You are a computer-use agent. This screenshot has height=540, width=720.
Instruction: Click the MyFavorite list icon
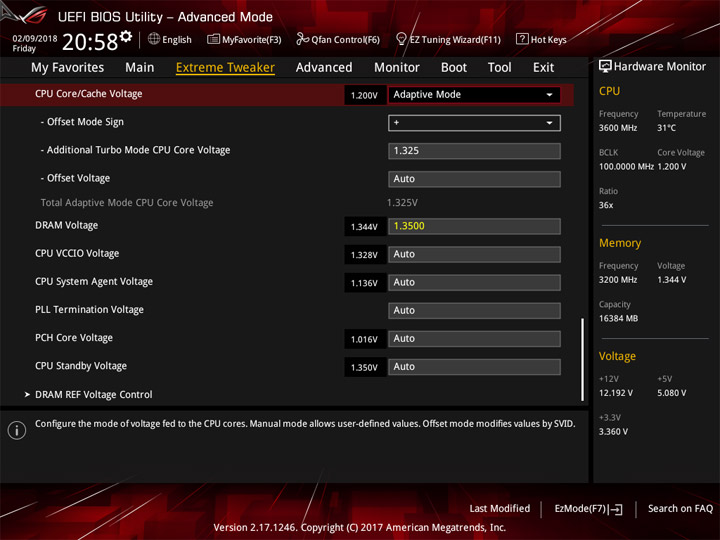[x=213, y=39]
